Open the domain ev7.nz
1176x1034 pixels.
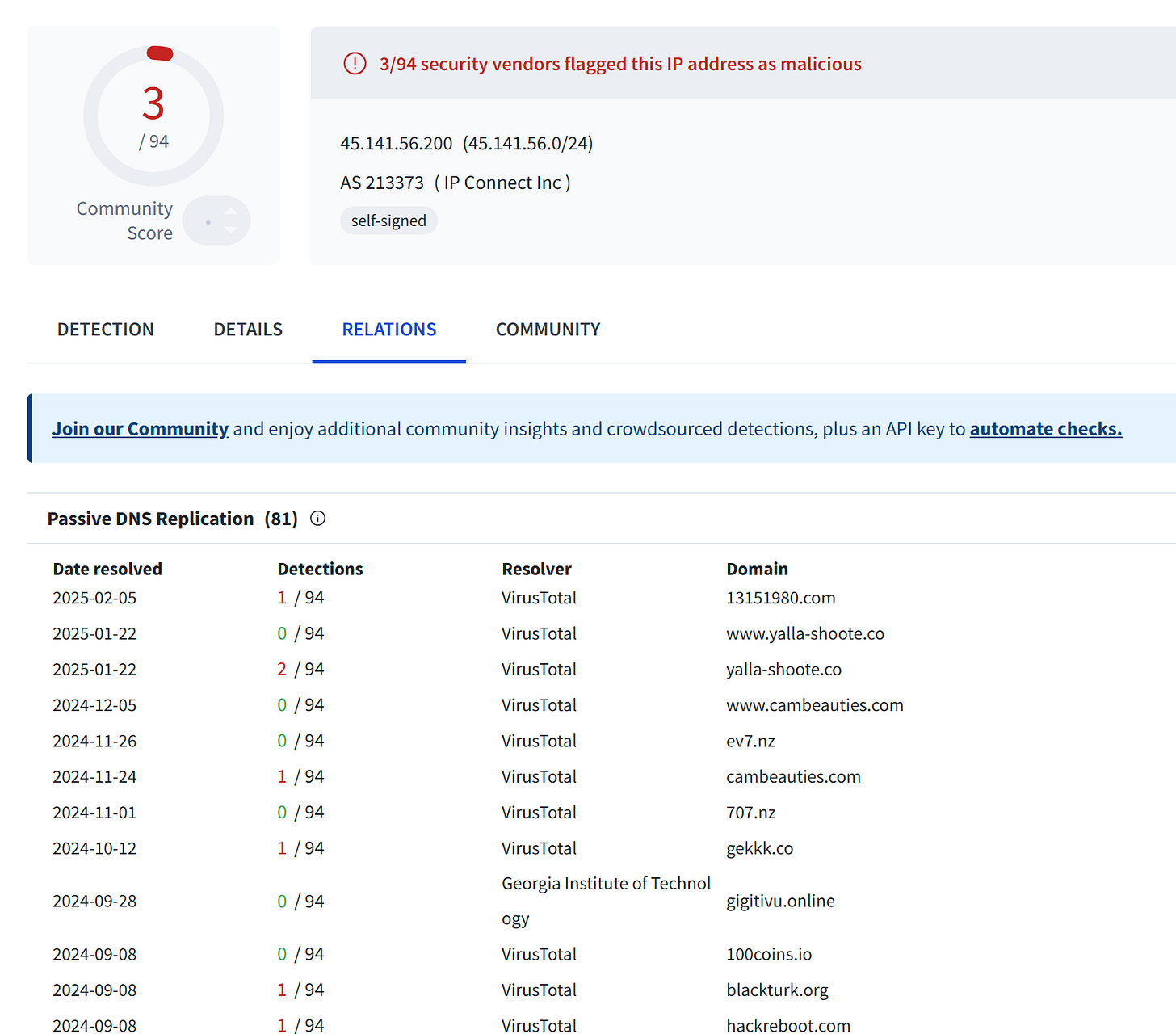click(x=750, y=741)
